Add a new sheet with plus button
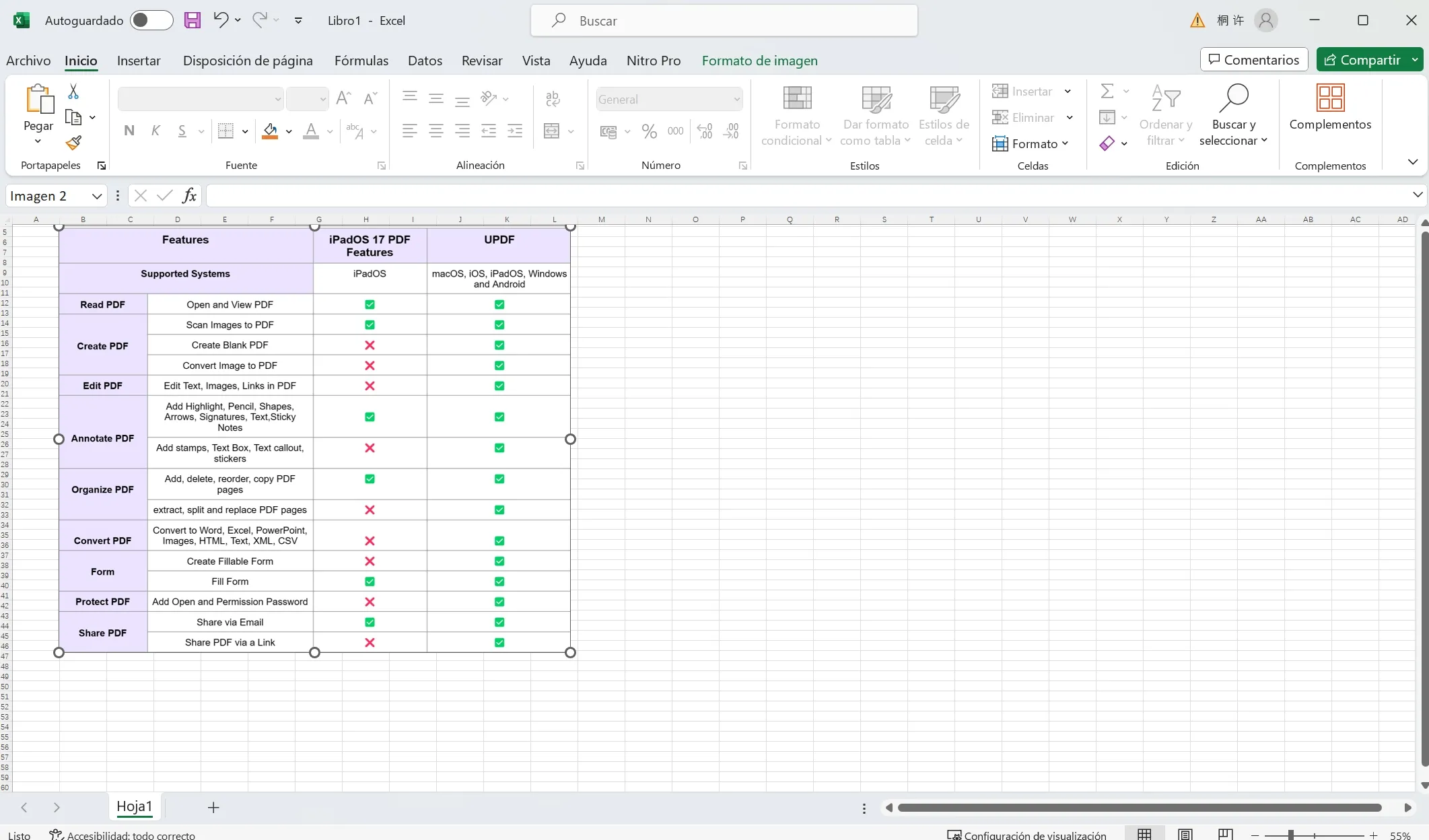Viewport: 1429px width, 840px height. coord(213,807)
